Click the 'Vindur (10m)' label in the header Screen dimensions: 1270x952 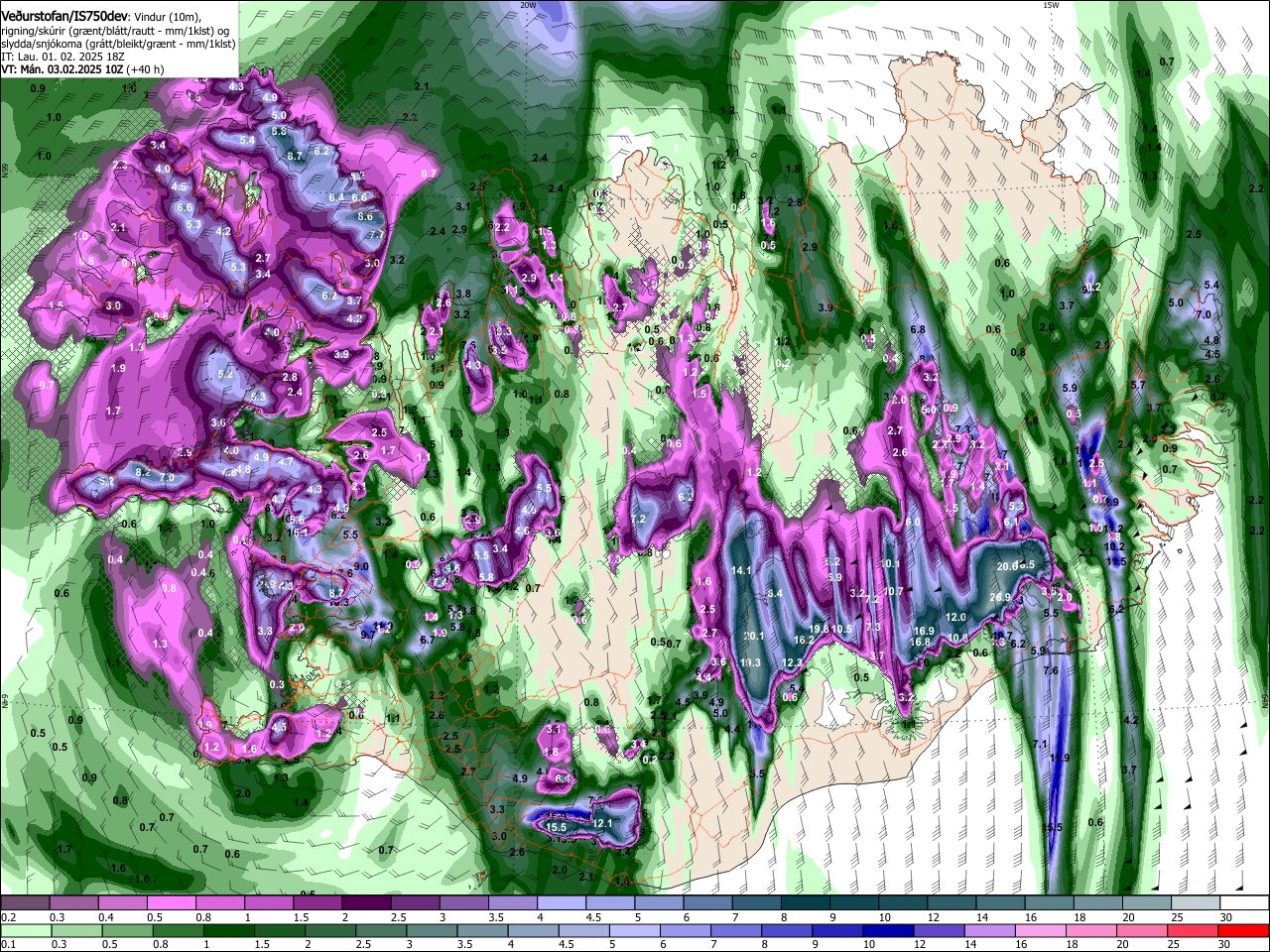(x=168, y=17)
